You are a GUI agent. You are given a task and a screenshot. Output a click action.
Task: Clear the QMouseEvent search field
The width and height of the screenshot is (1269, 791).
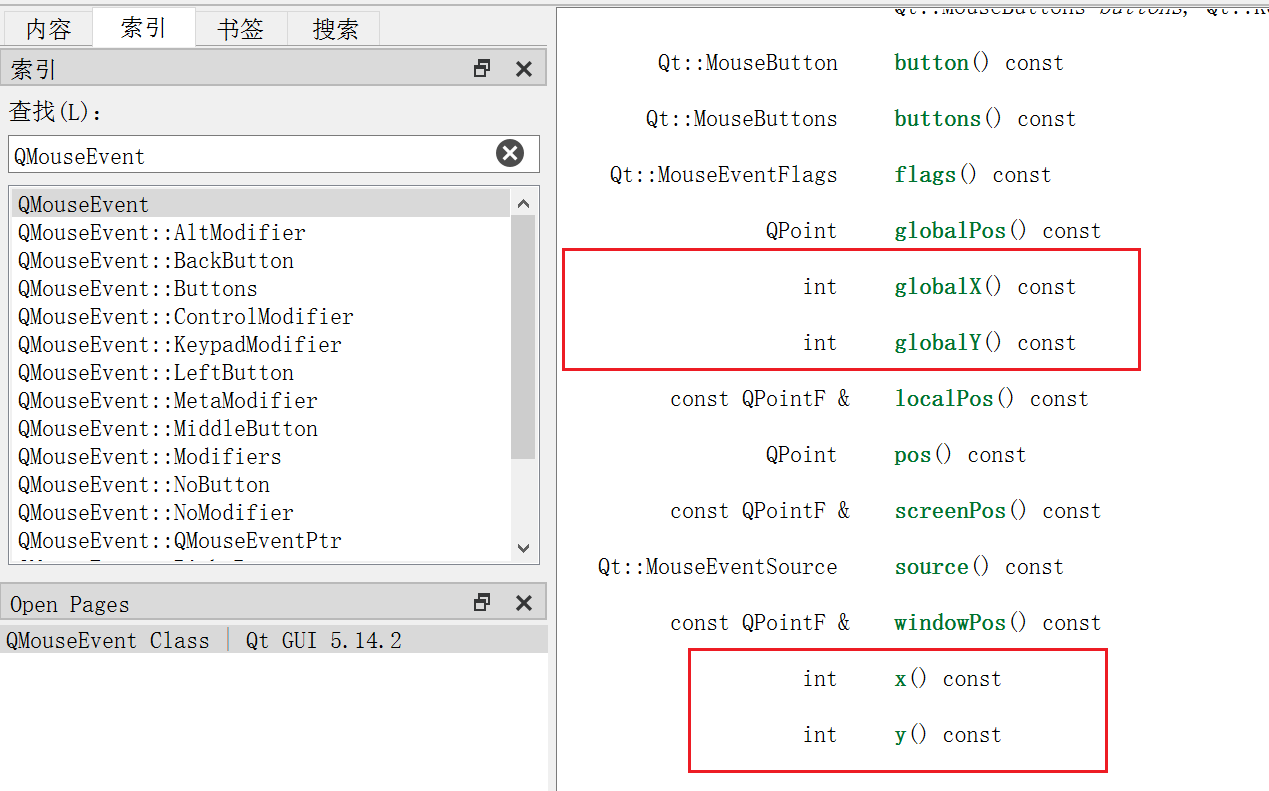pos(510,153)
